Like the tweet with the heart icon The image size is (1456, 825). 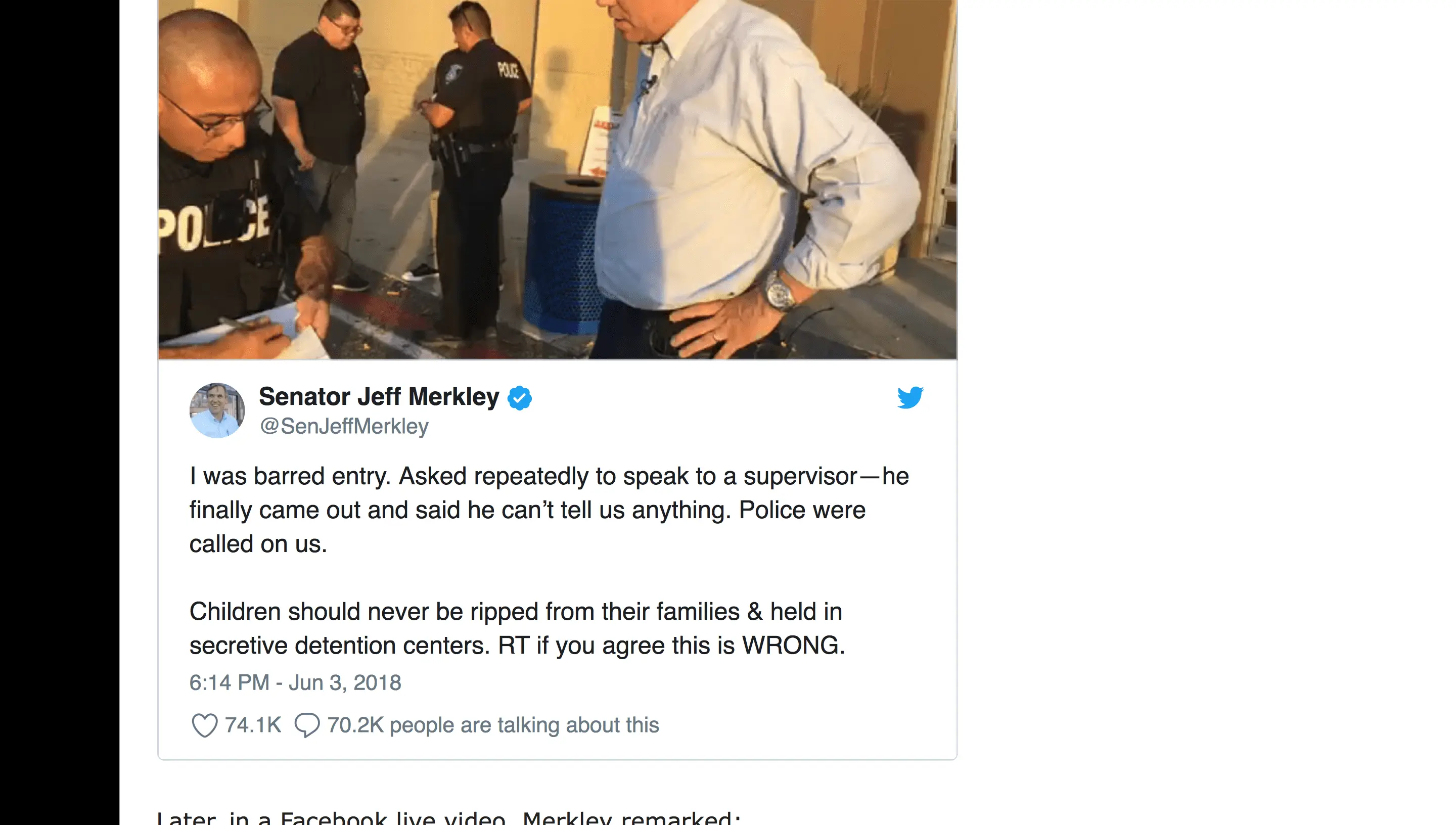[205, 725]
